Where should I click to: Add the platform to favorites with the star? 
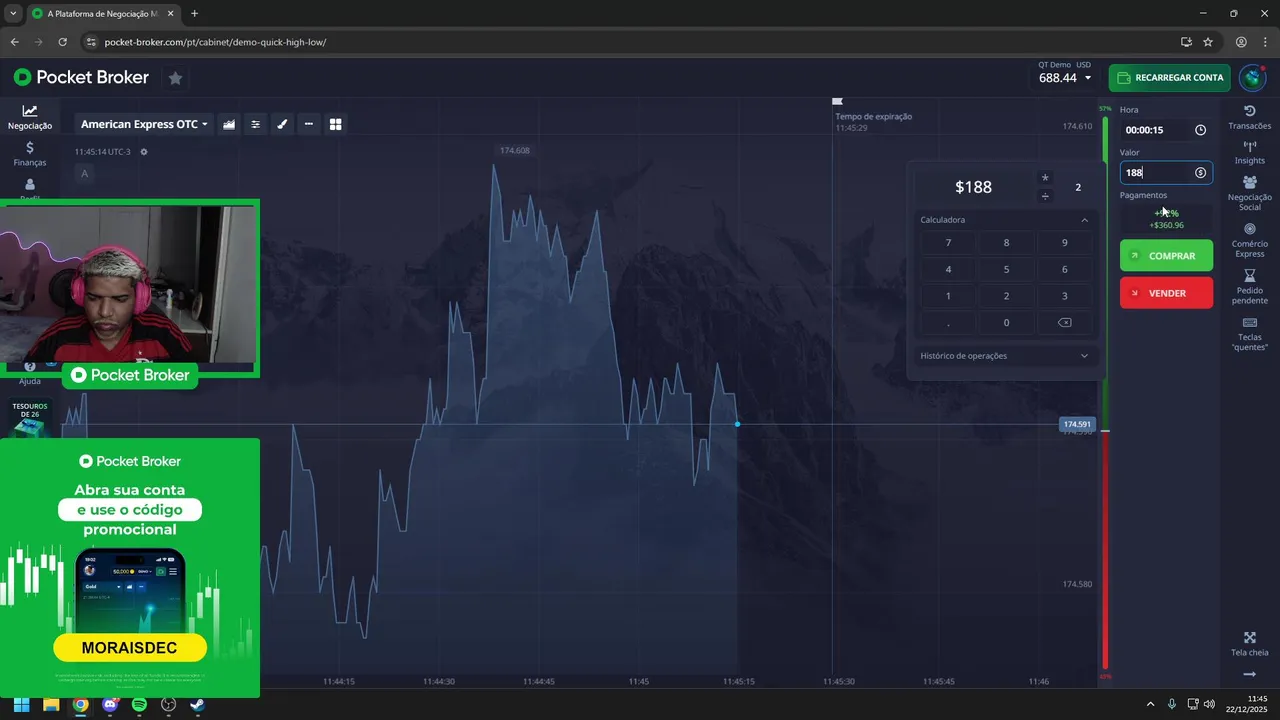[x=175, y=78]
